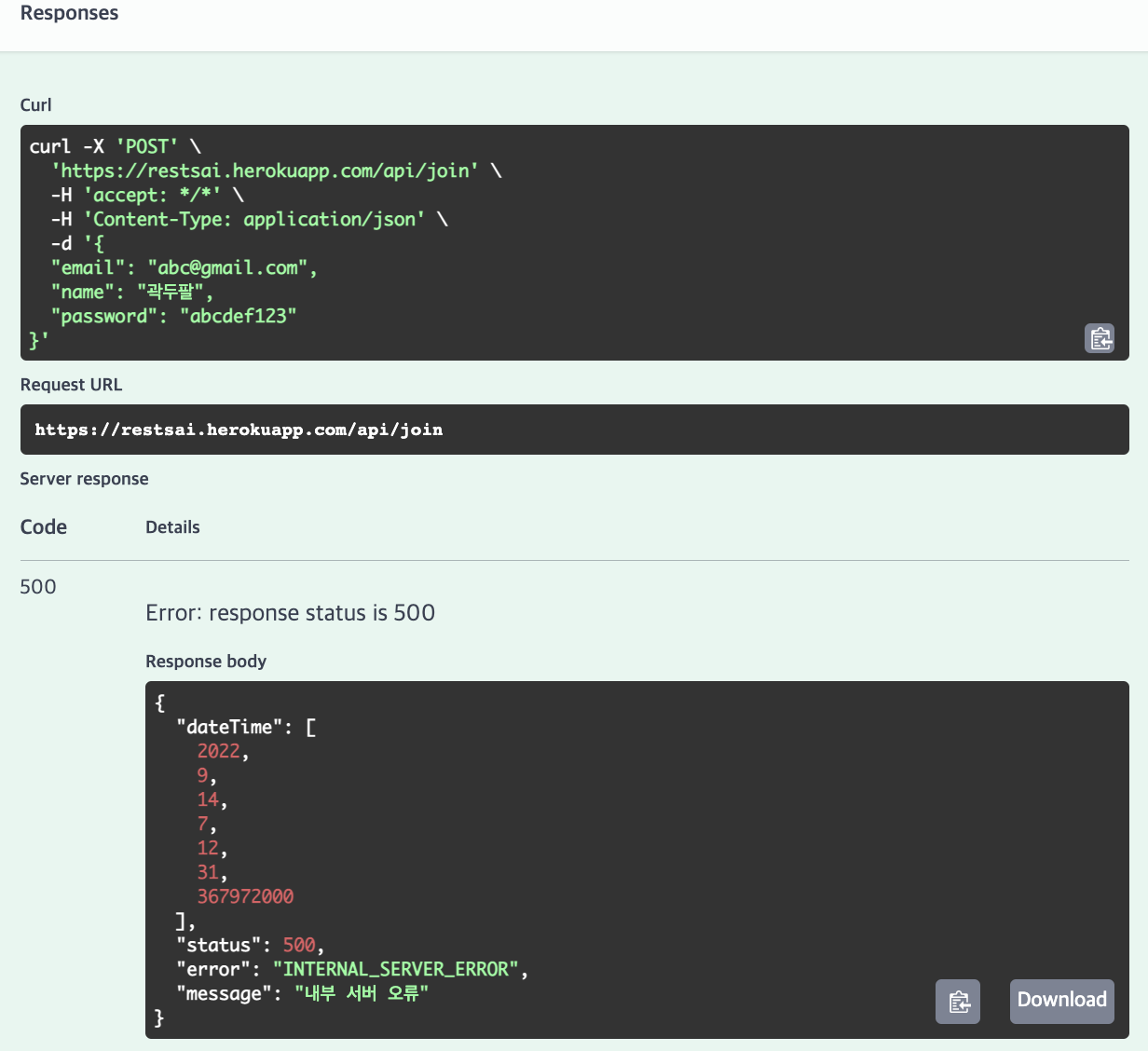Click the "dateTime" key in response
Screen dimensions: 1148x1051
click(229, 727)
